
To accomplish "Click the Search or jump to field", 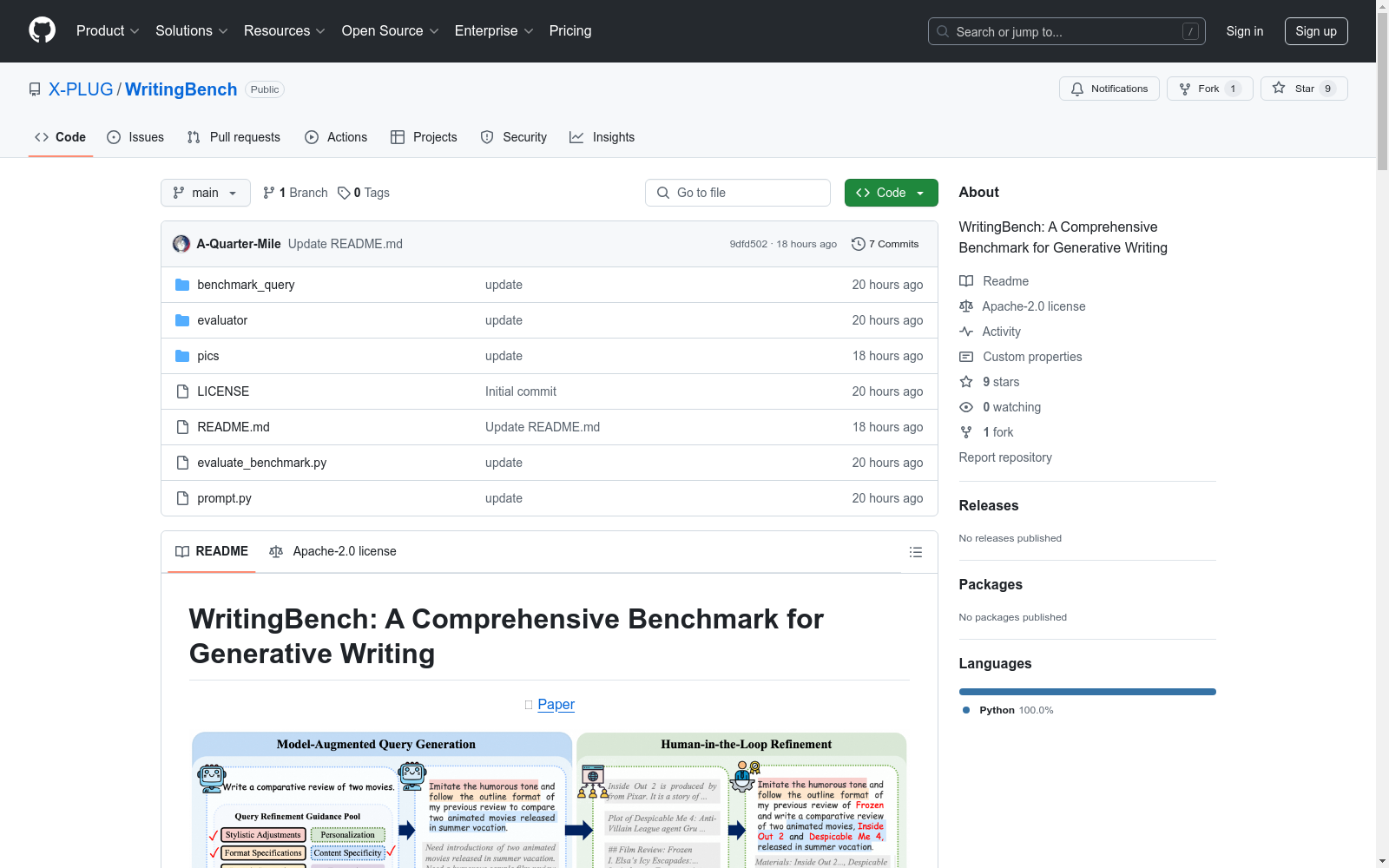I will coord(1067,31).
